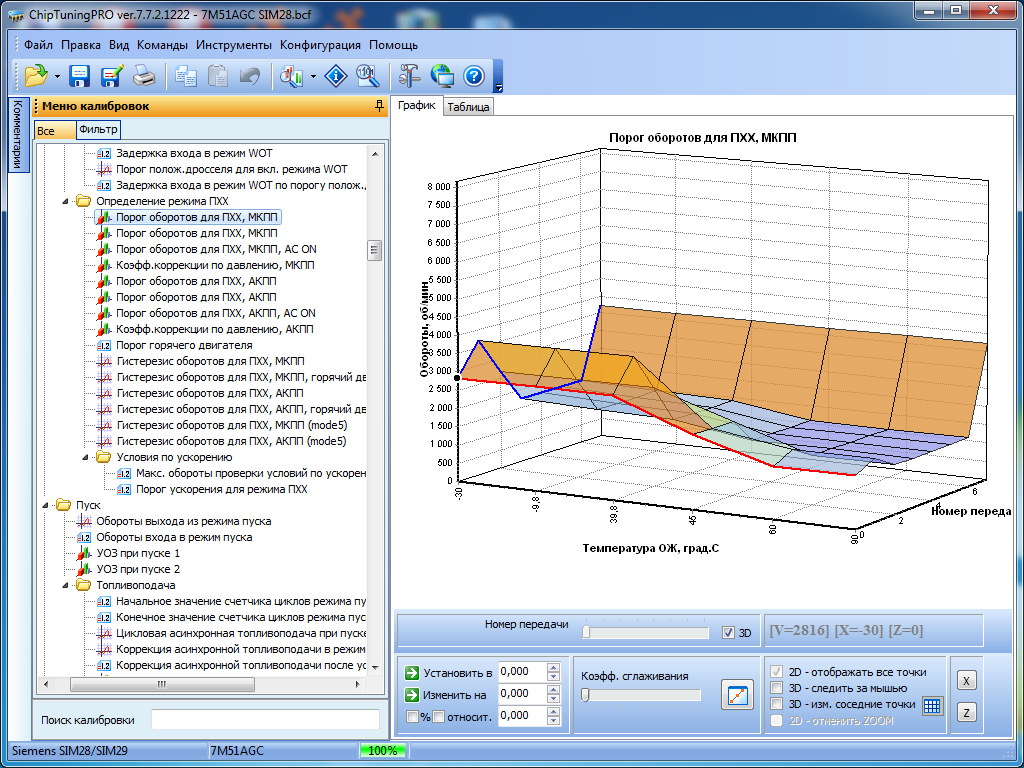Open settings with hammer and wrench icon

click(409, 75)
